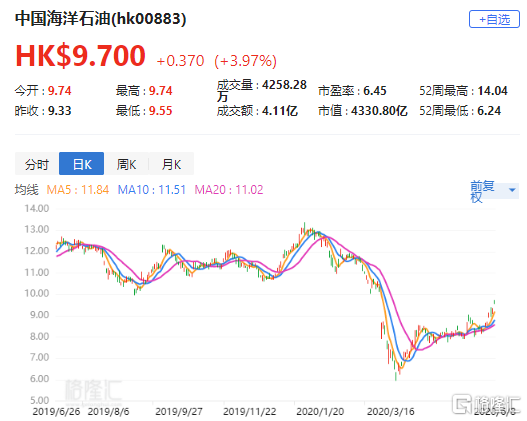527x421 pixels.
Task: Click the 市盈率 P/E value 6.45
Action: point(375,91)
